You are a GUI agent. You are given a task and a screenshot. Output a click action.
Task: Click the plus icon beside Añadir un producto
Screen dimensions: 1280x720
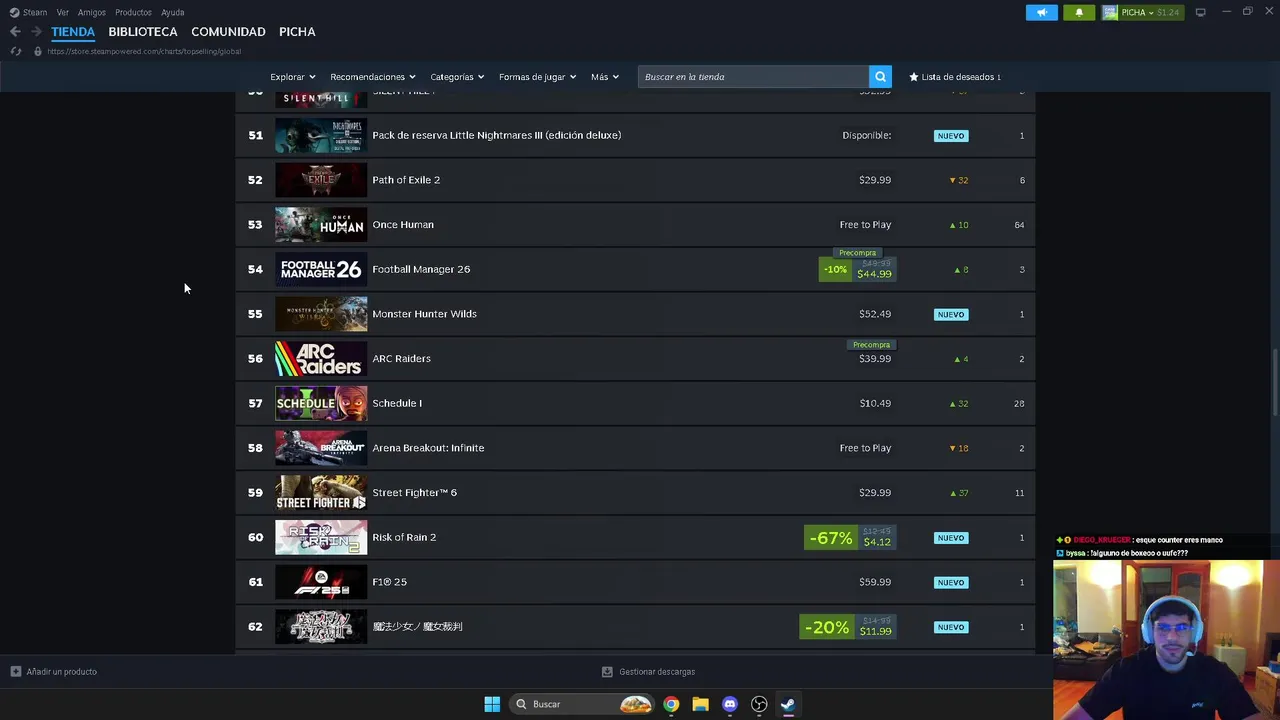coord(16,672)
